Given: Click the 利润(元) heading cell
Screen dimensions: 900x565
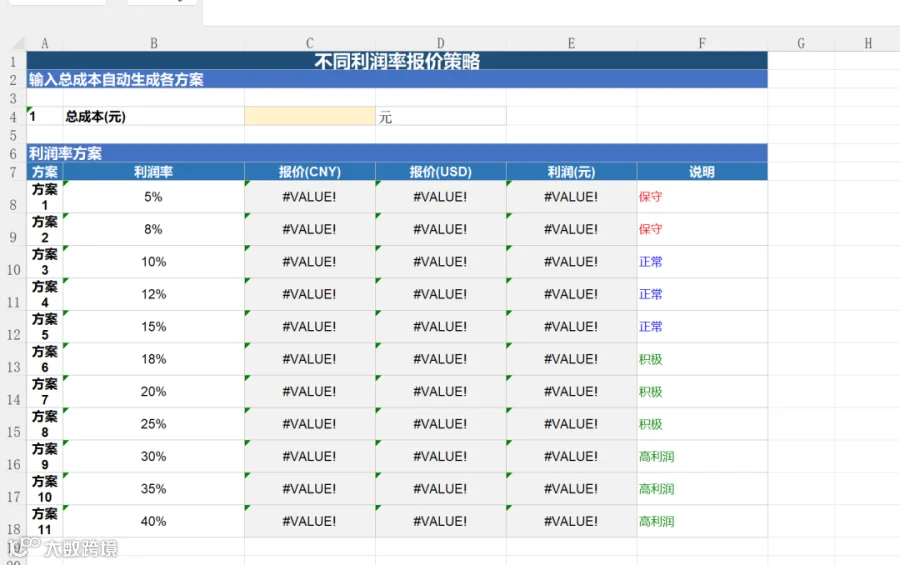Looking at the screenshot, I should (571, 172).
